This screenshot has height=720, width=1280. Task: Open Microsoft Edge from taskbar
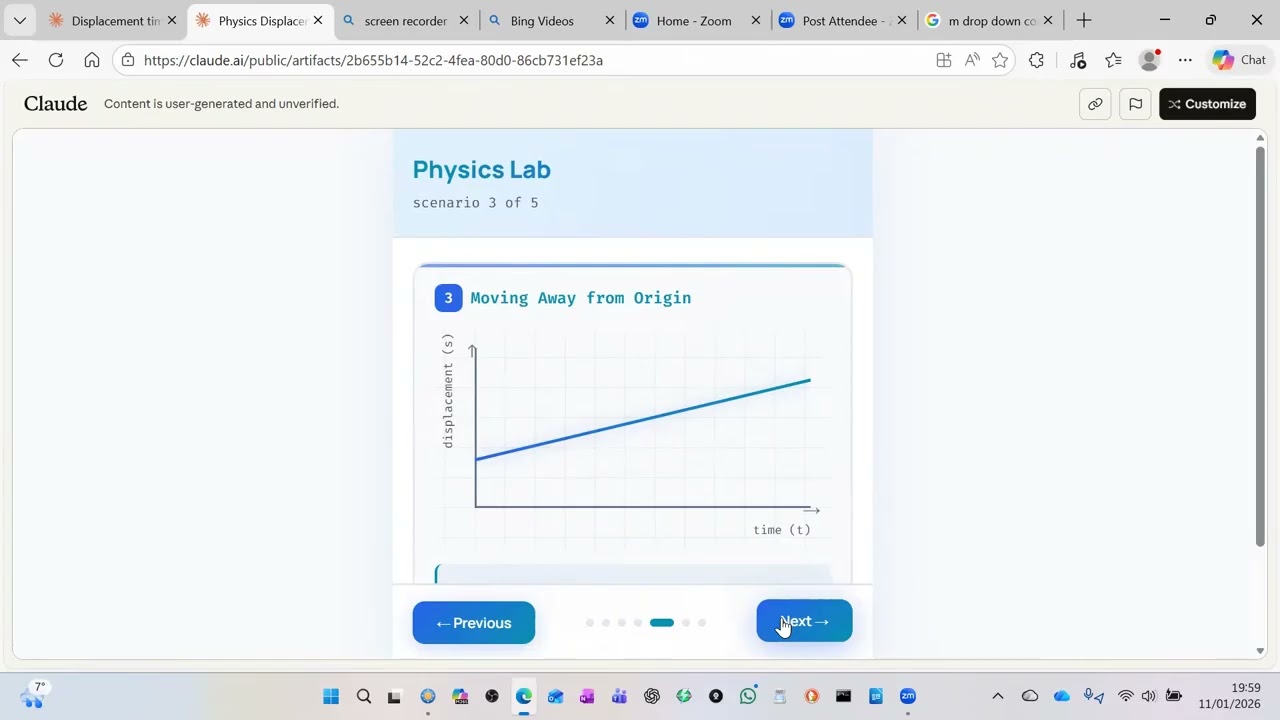click(524, 696)
